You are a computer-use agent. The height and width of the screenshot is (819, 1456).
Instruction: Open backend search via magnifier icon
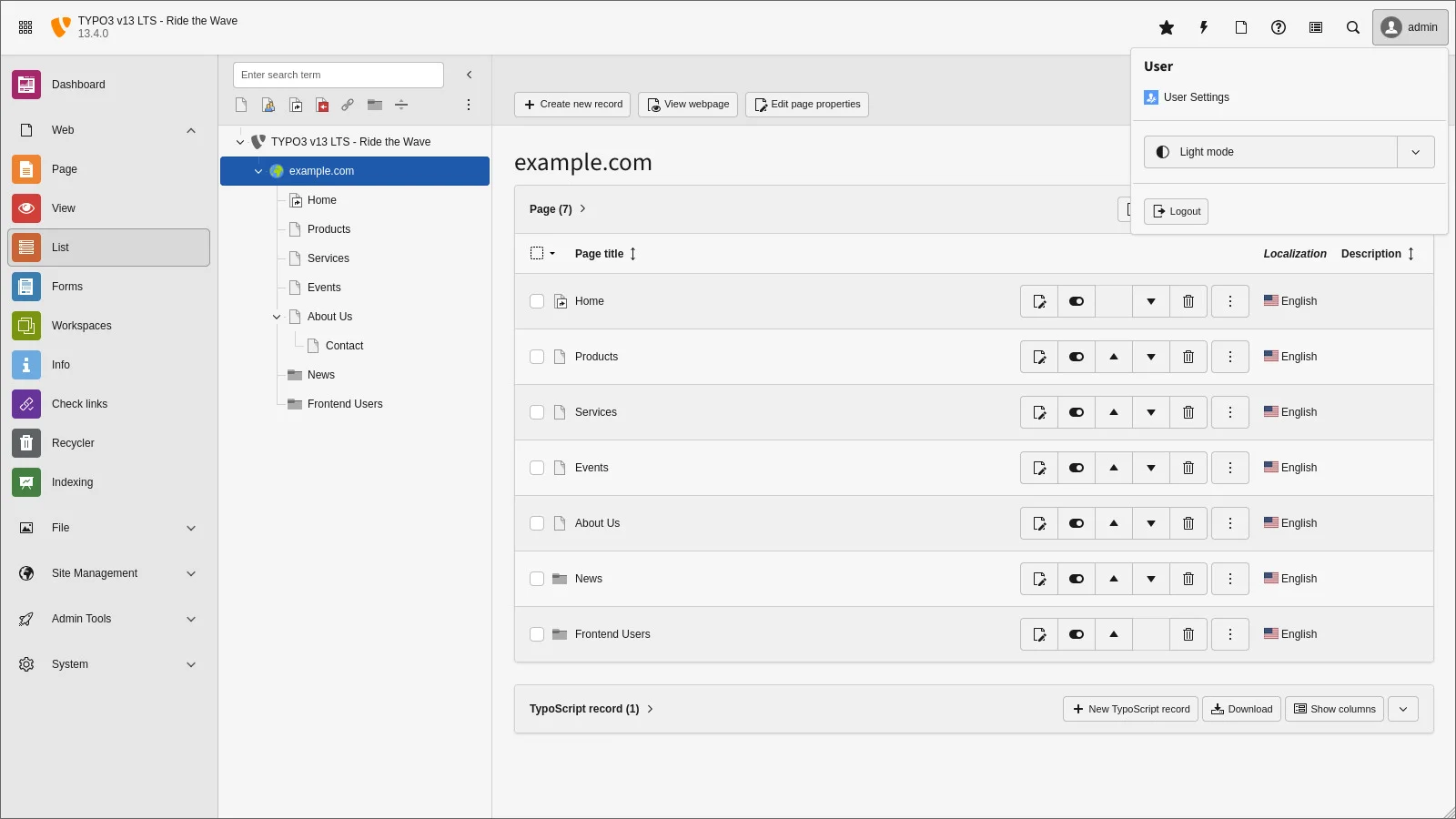(1353, 27)
